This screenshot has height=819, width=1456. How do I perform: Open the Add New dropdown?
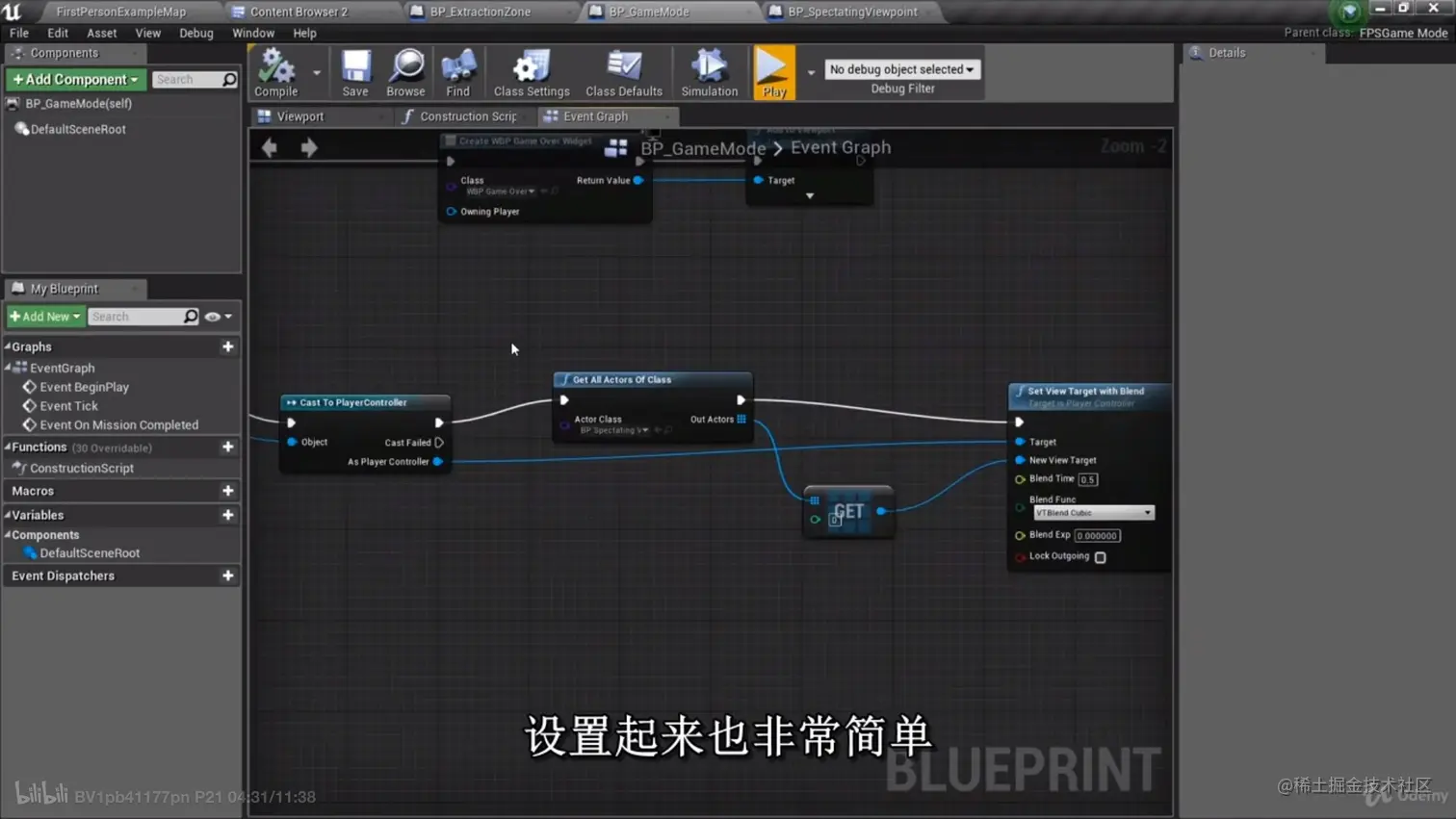[x=45, y=317]
